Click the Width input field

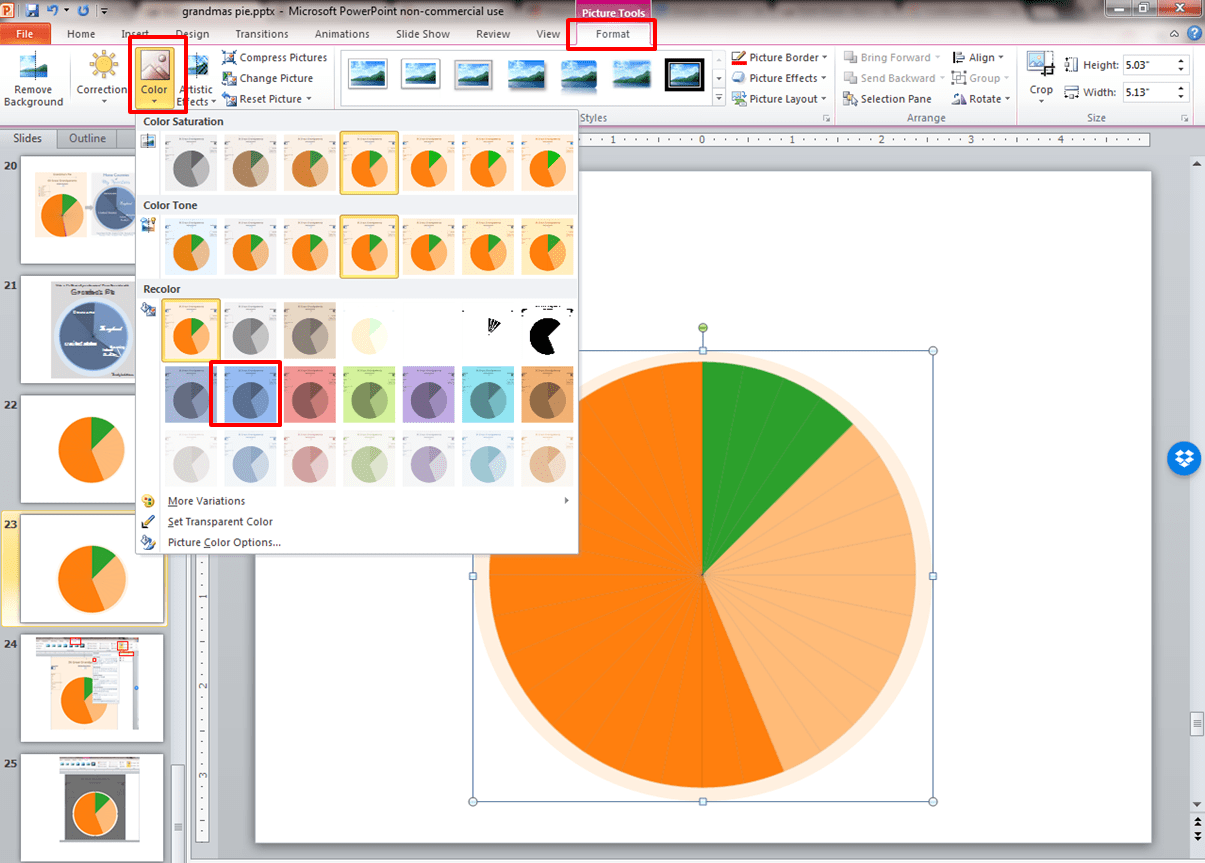coord(1149,92)
